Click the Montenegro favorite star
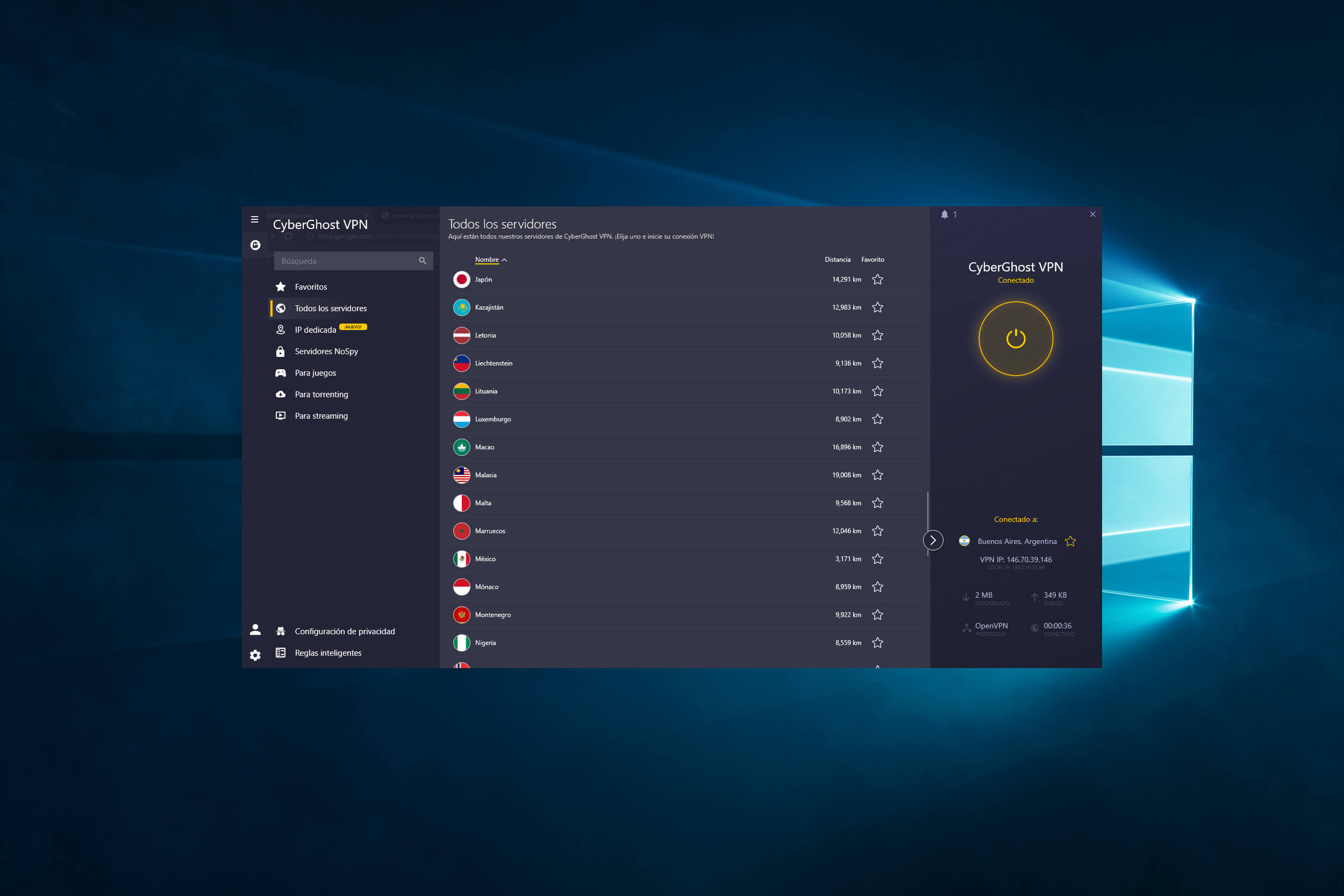 point(878,615)
